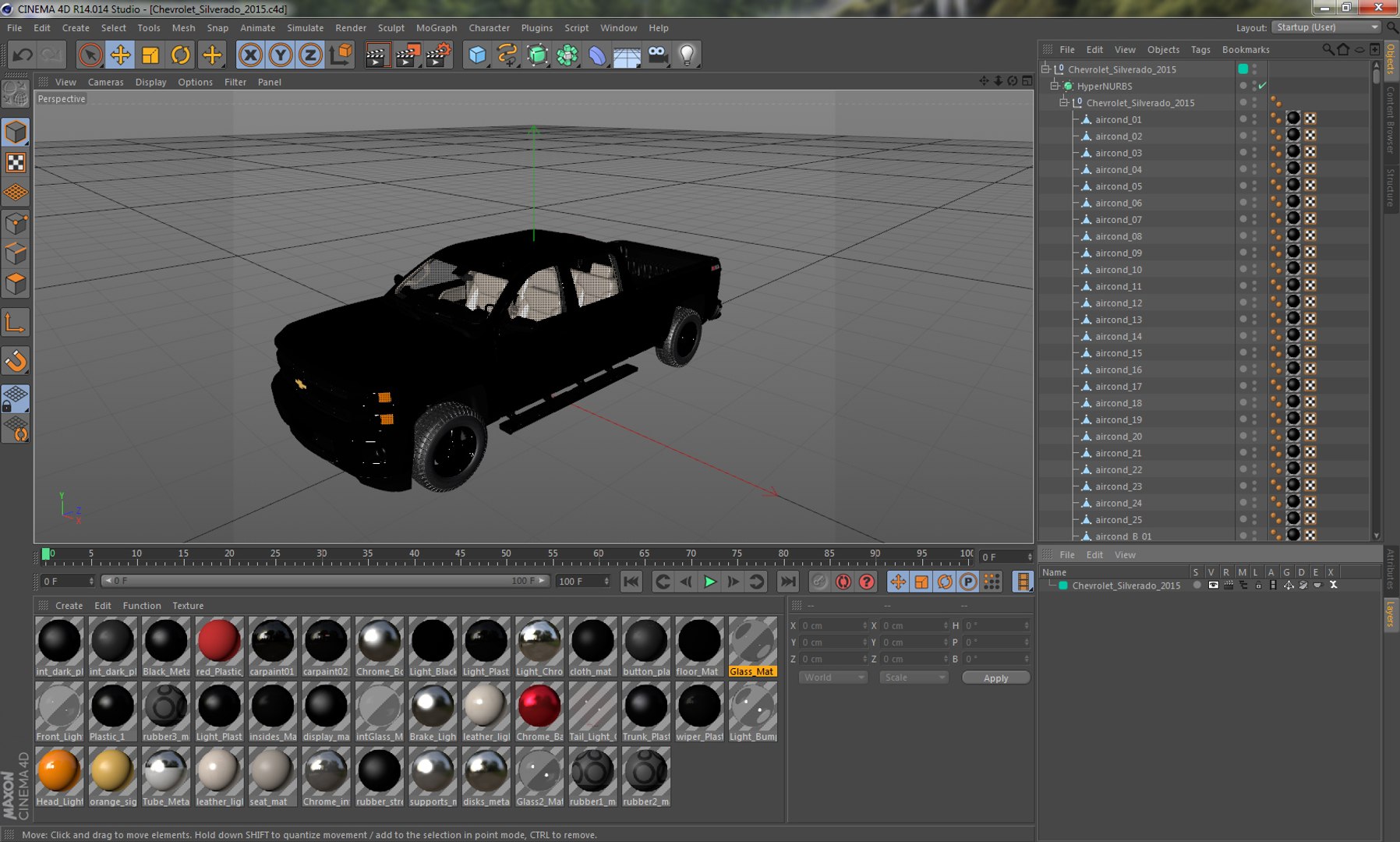Image resolution: width=1400 pixels, height=842 pixels.
Task: Click the viewport maximize toggle icon
Action: (1027, 81)
